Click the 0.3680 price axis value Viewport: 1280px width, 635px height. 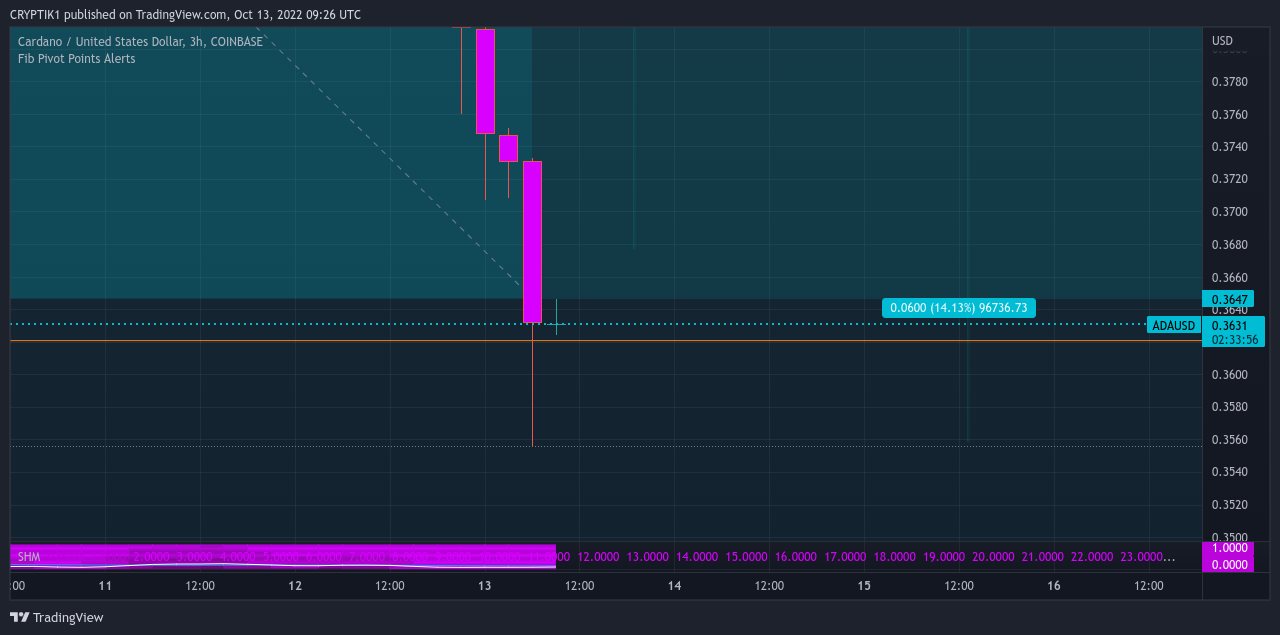(1229, 245)
